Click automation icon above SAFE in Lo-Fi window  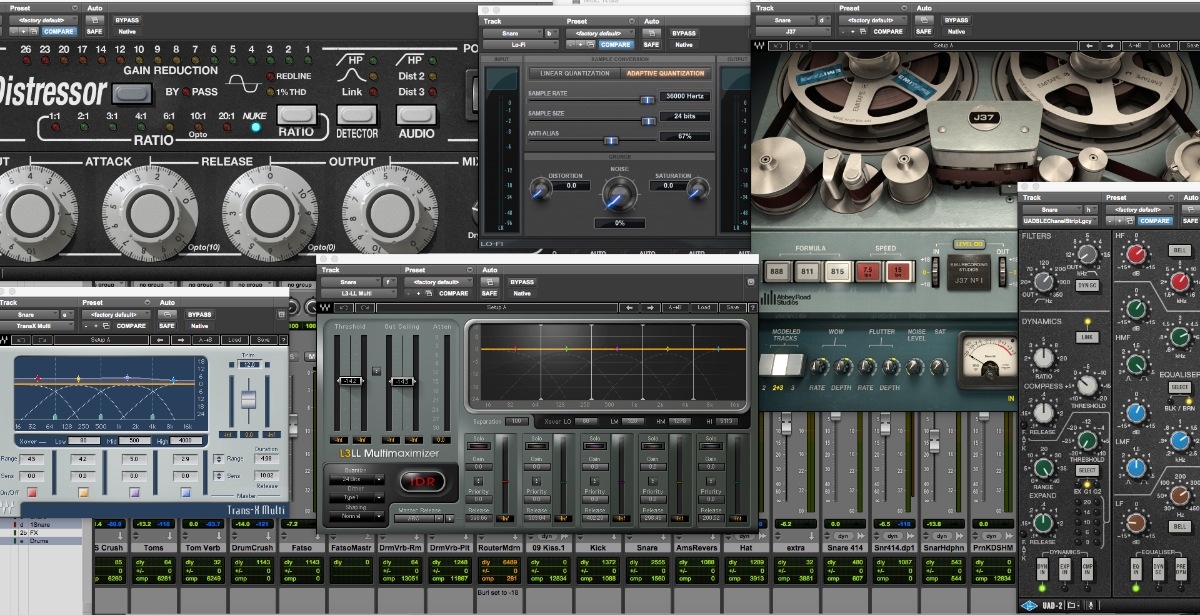(x=652, y=33)
